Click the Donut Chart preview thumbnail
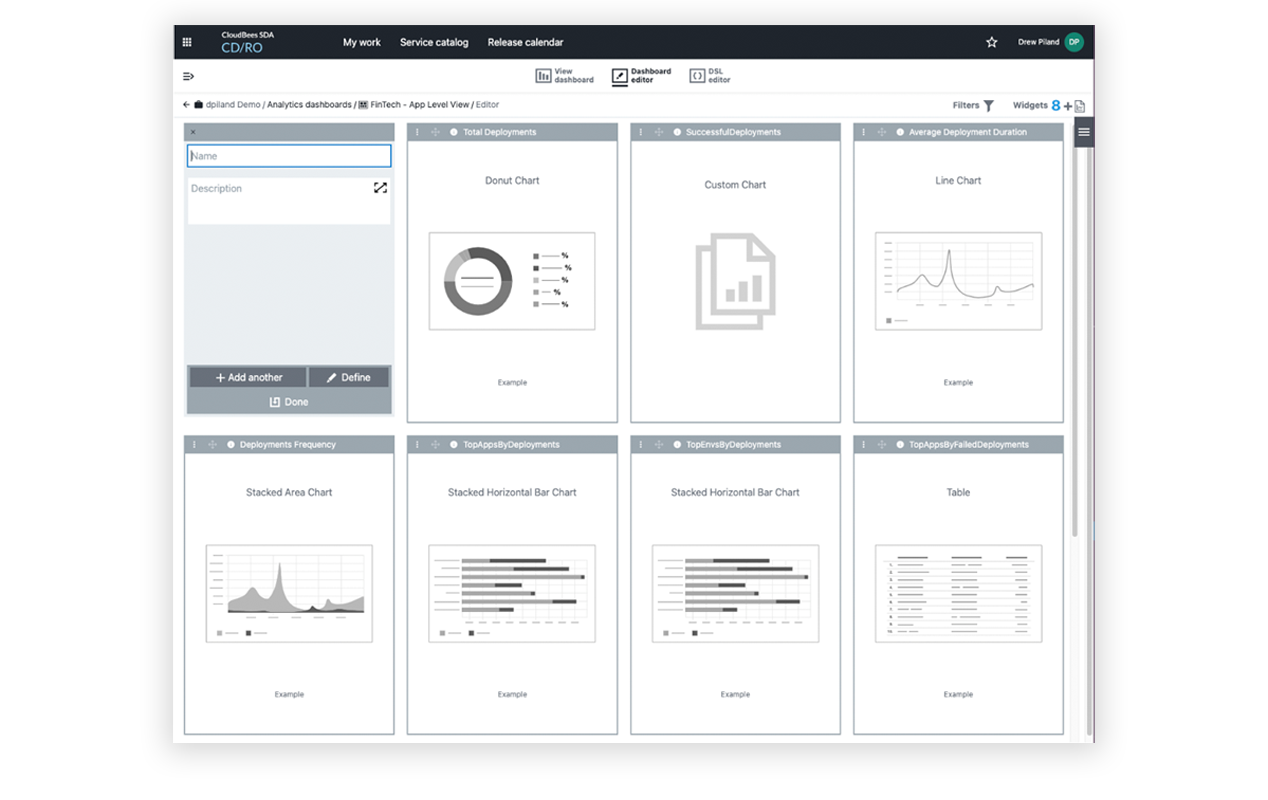The image size is (1268, 800). [512, 281]
